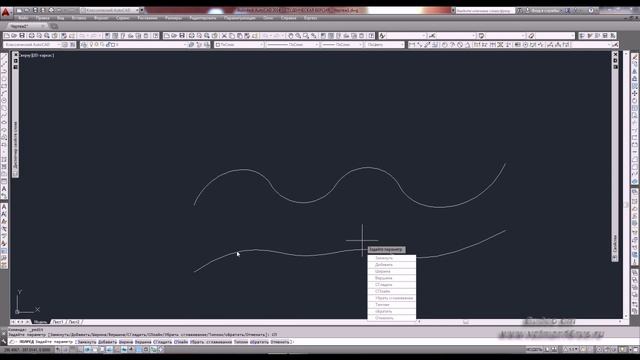Click vertical scrollbar of drawing area
Image resolution: width=640 pixels, height=360 pixels.
[626, 184]
